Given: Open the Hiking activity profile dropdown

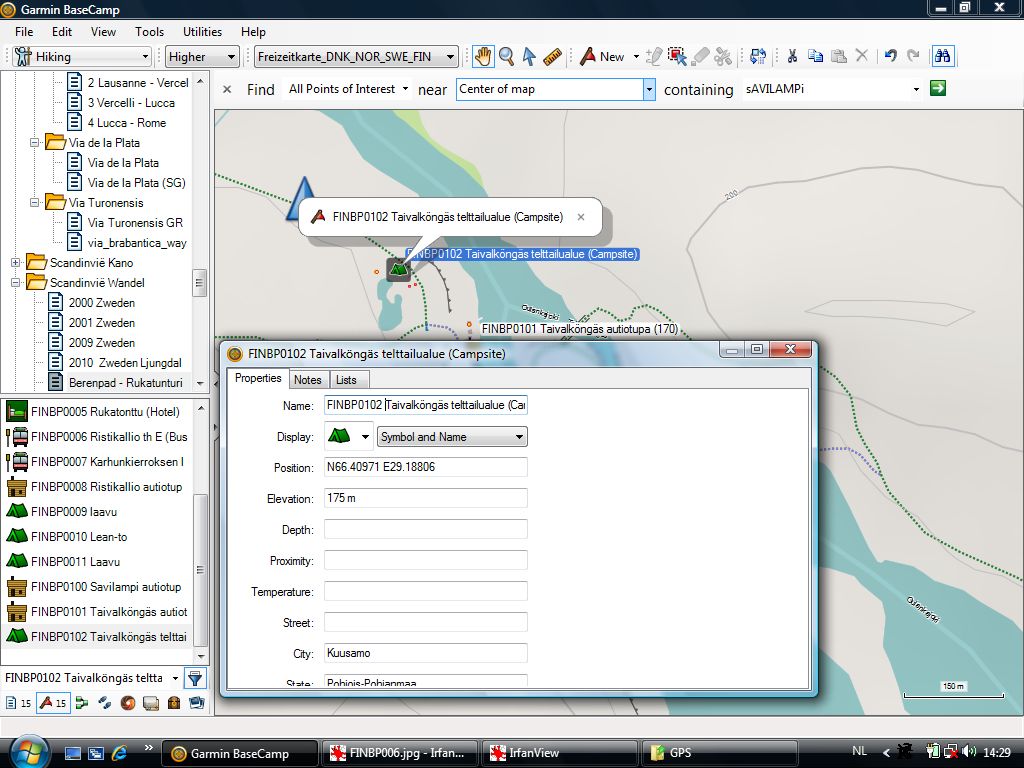Looking at the screenshot, I should pos(82,57).
